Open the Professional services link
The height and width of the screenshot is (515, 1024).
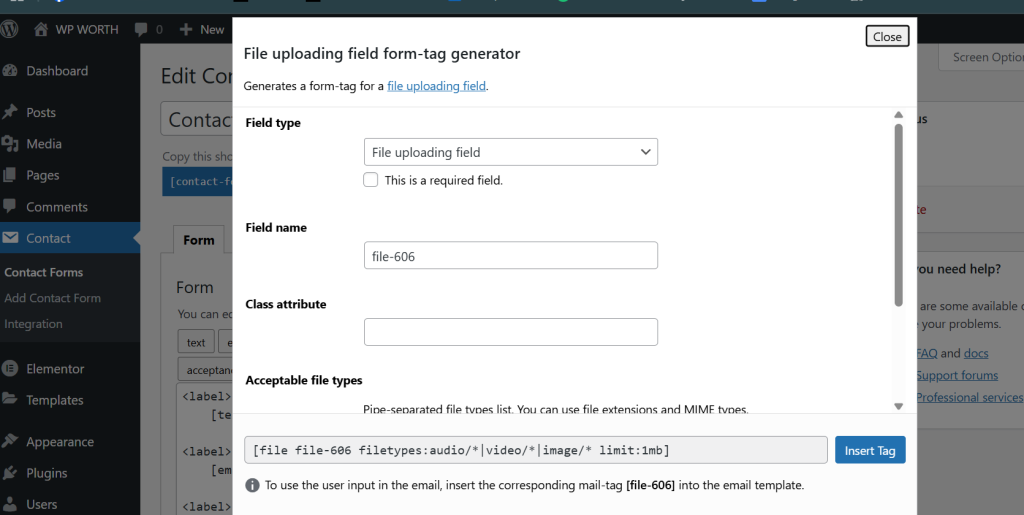click(969, 398)
